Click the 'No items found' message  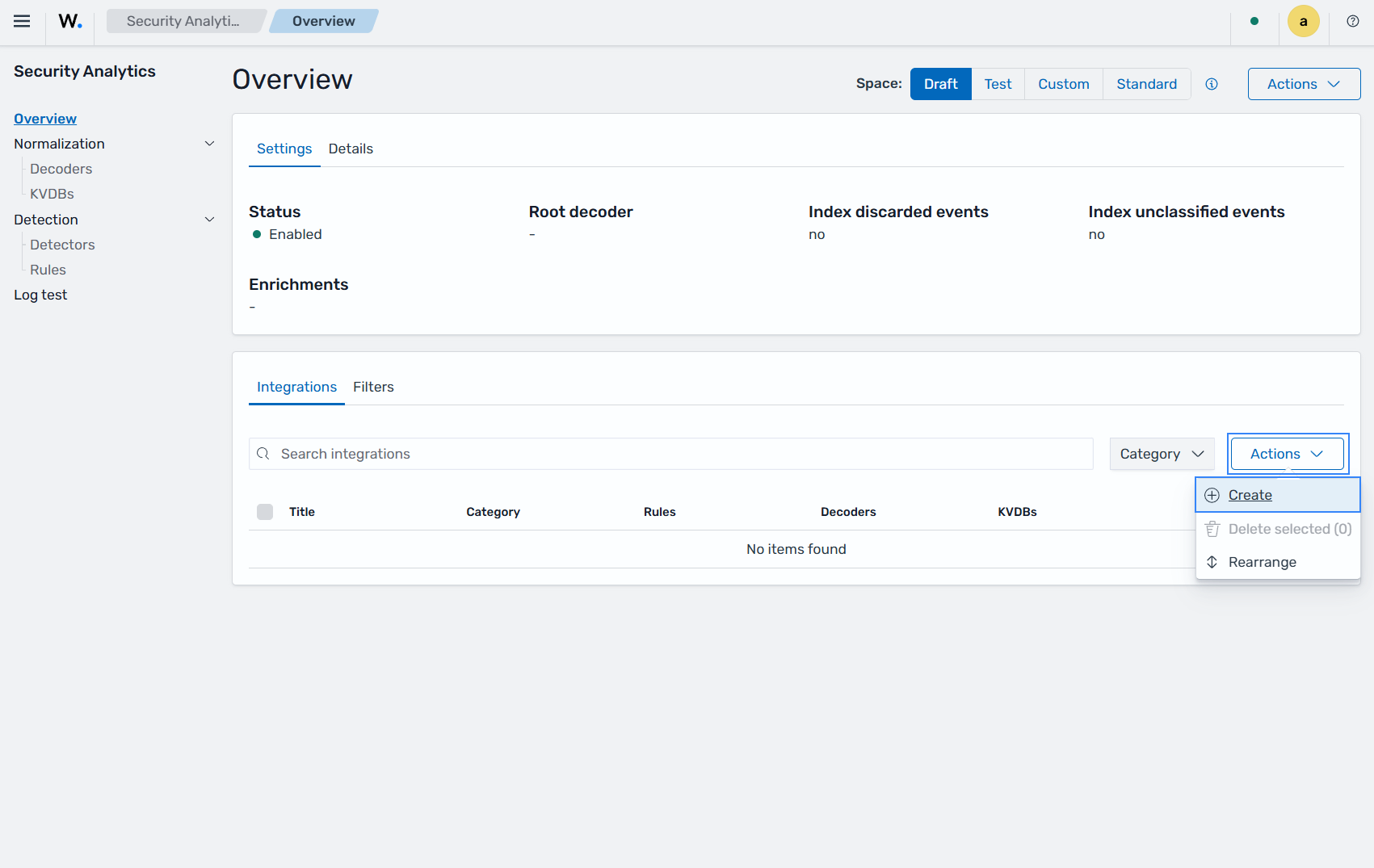pyautogui.click(x=796, y=549)
